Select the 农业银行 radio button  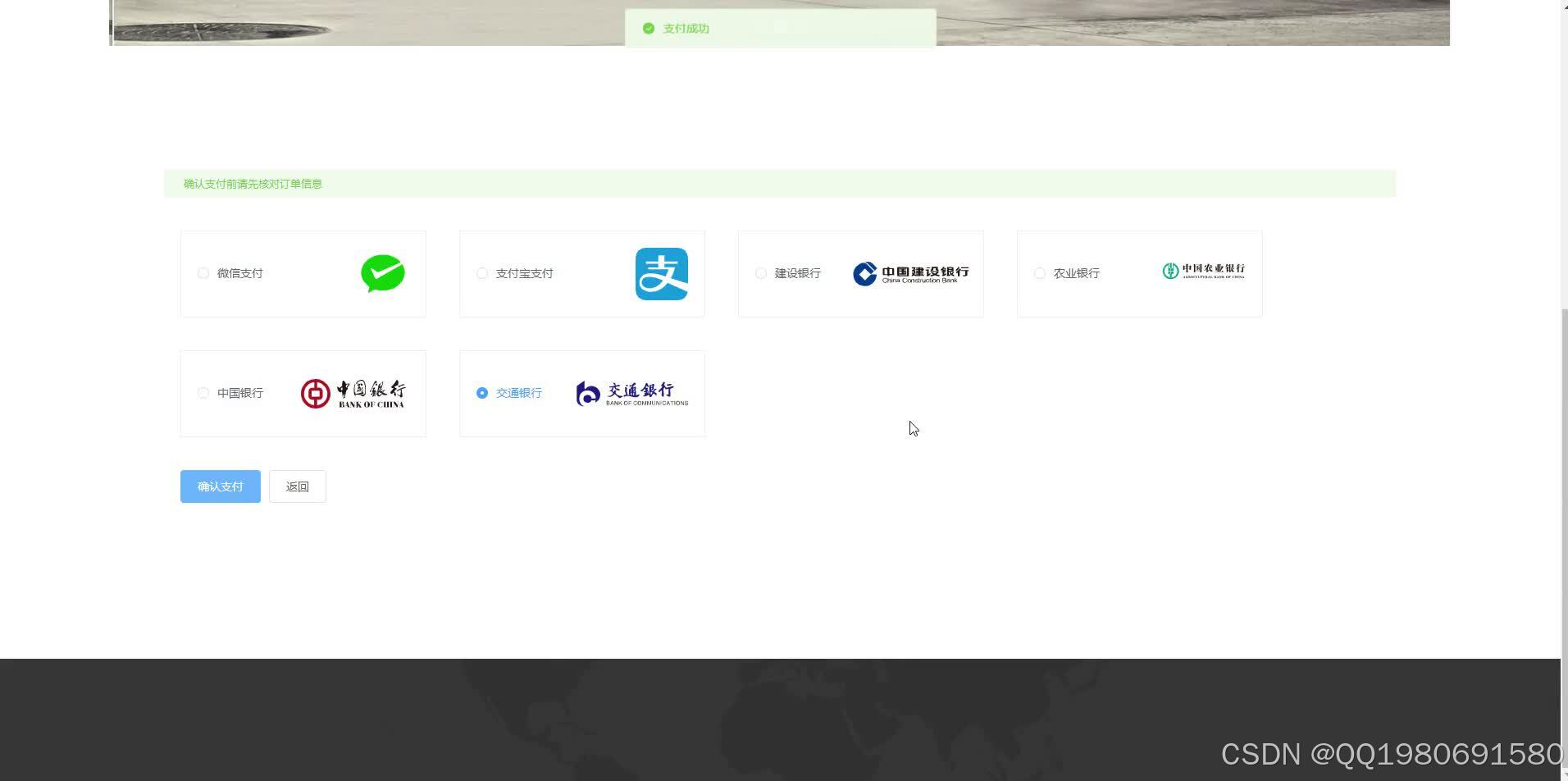coord(1039,273)
